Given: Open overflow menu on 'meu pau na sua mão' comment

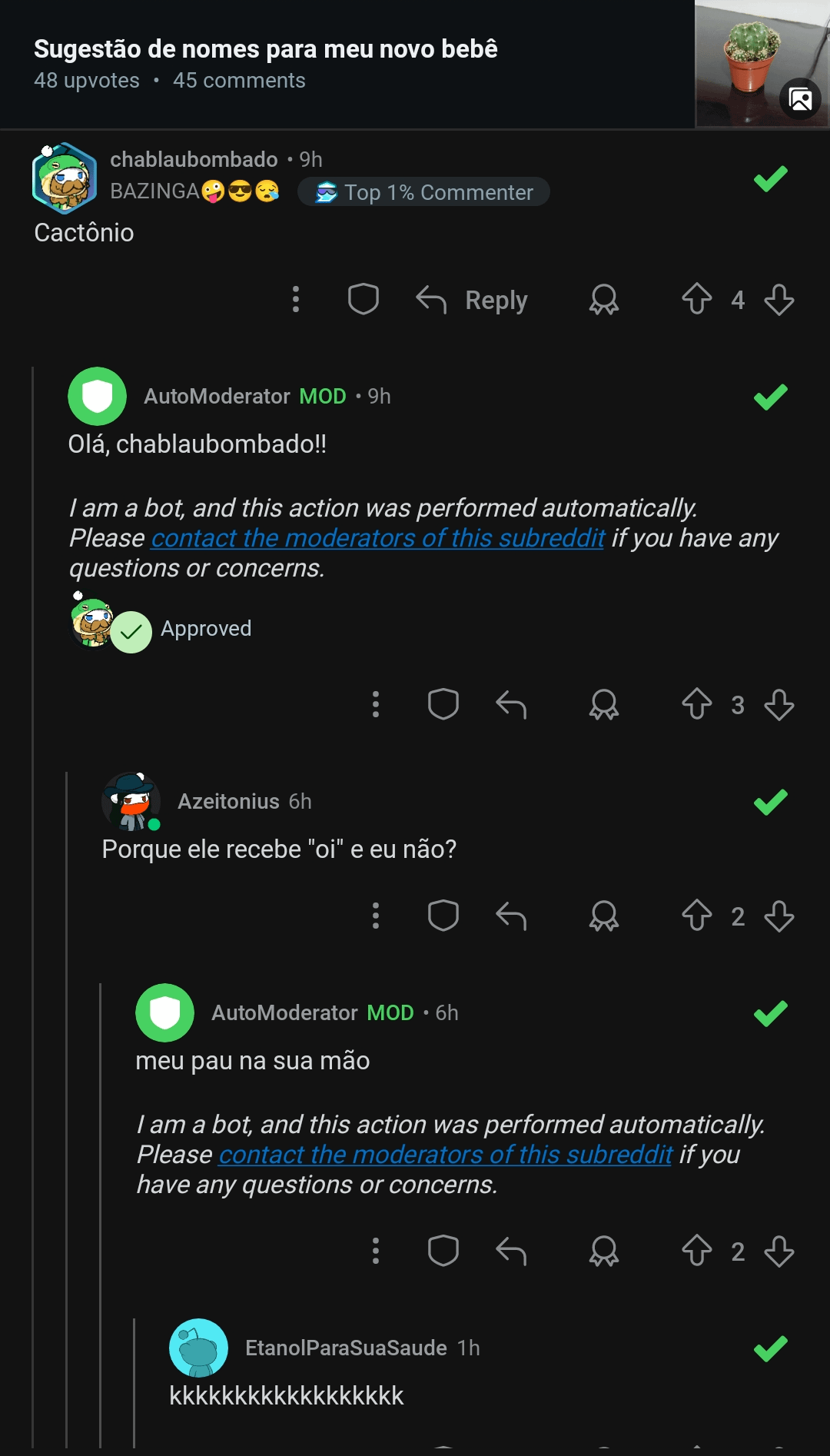Looking at the screenshot, I should coord(376,1251).
